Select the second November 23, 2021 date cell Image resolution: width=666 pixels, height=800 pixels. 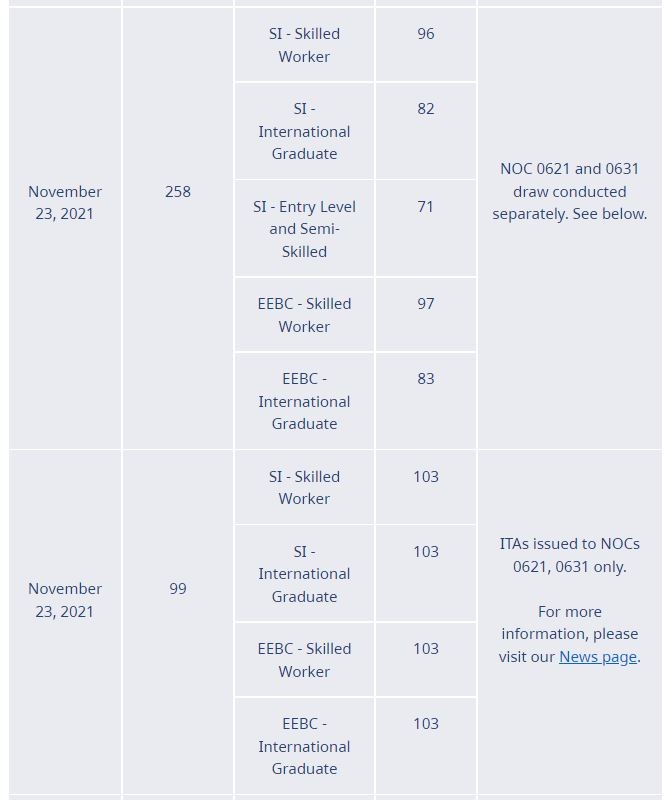[x=65, y=622]
